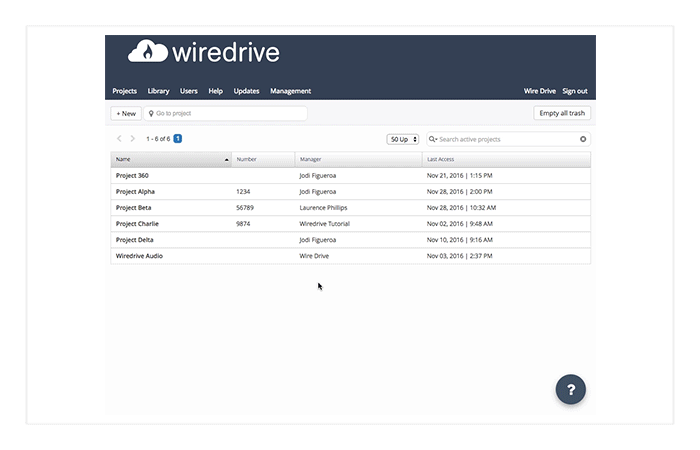Toggle sort arrow on Name column

click(x=226, y=160)
